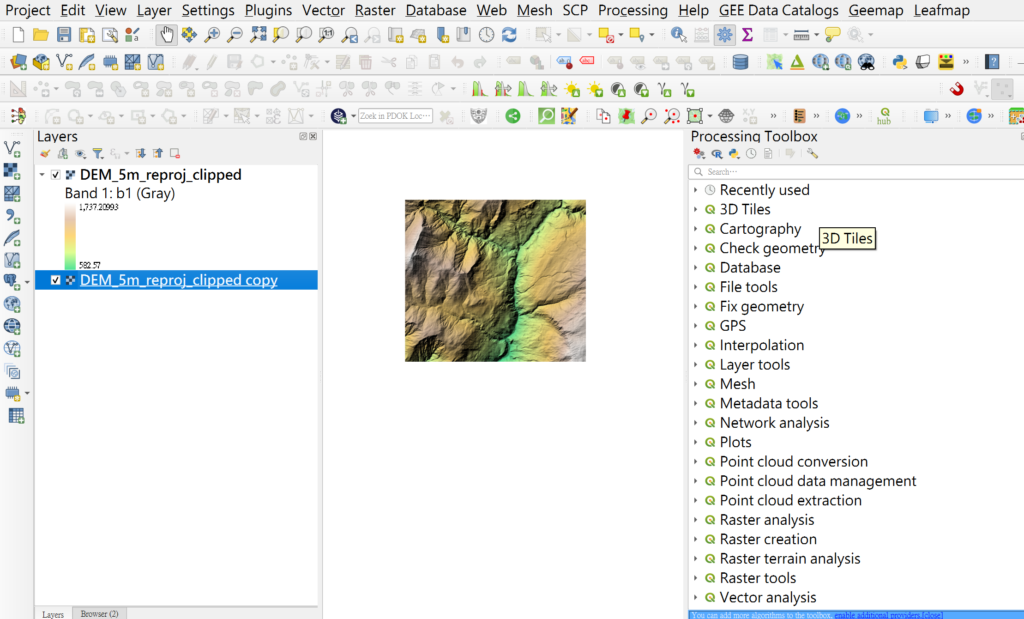Click the legend color ramp gradient
This screenshot has width=1024, height=619.
click(x=70, y=236)
